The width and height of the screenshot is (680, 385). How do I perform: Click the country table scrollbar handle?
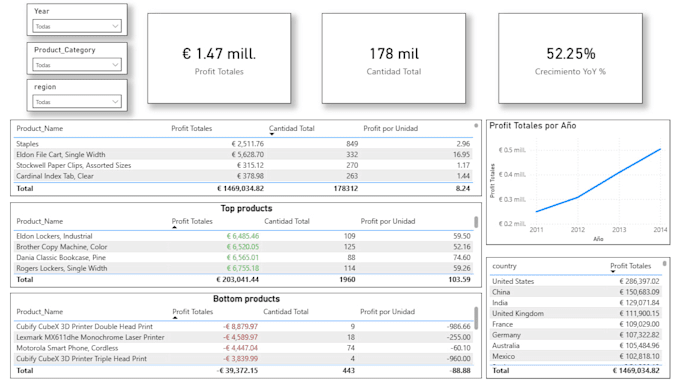click(x=664, y=264)
